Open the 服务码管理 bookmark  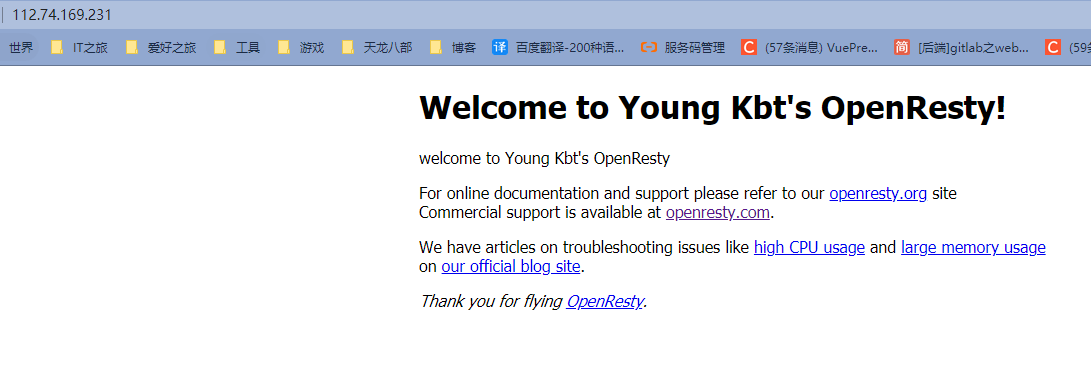683,47
